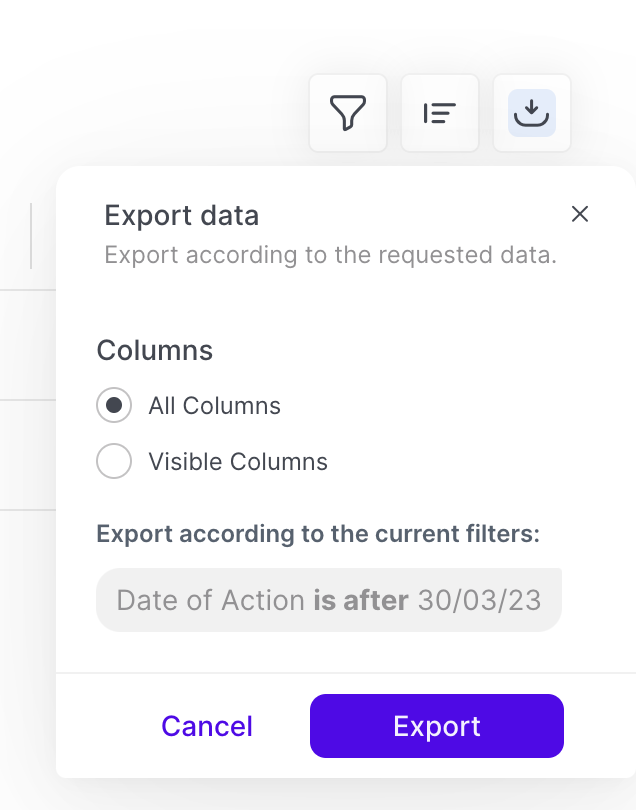The height and width of the screenshot is (810, 636).
Task: Click the "Visible Columns" option label
Action: coord(238,462)
